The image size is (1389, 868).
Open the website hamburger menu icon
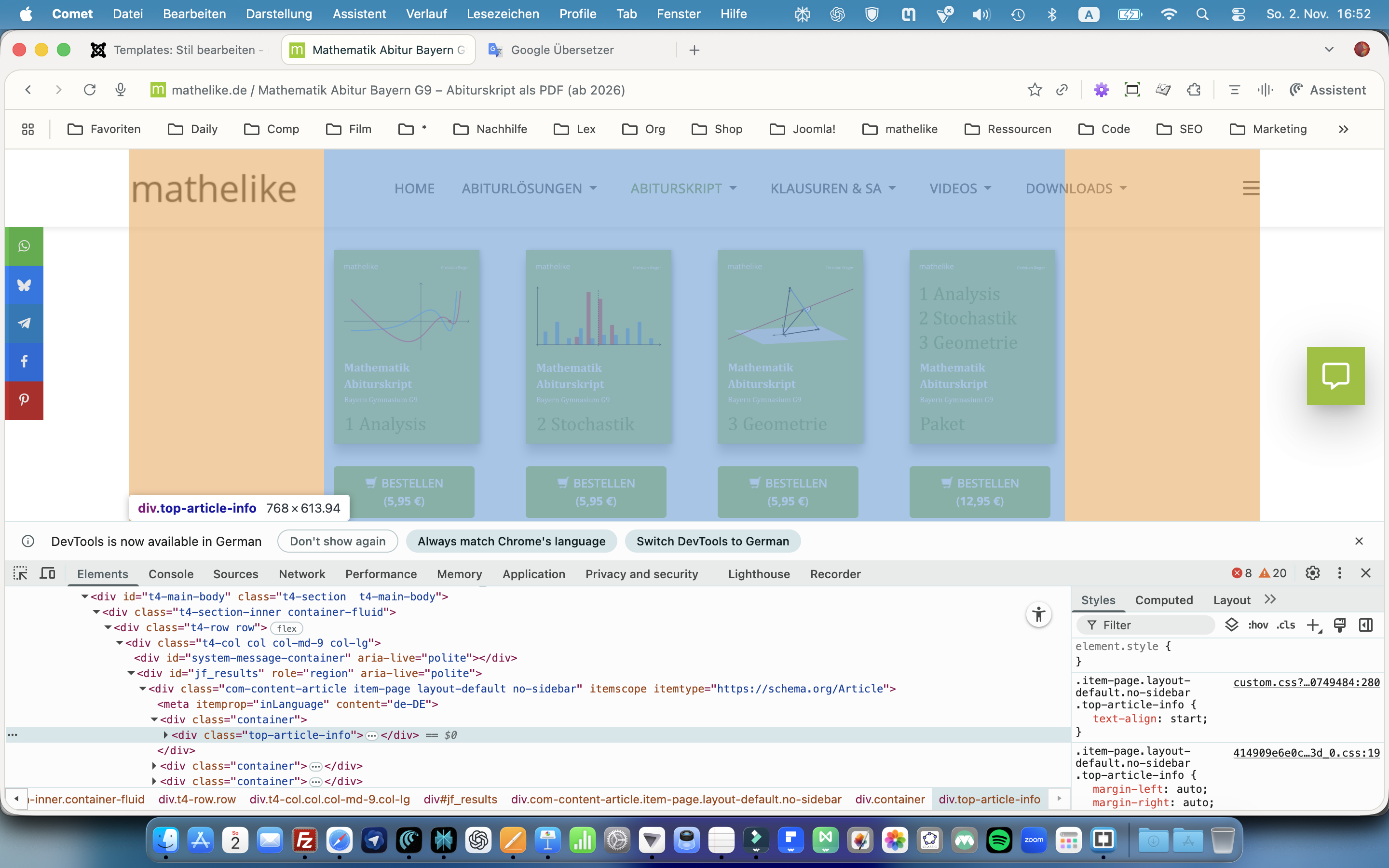pyautogui.click(x=1251, y=188)
